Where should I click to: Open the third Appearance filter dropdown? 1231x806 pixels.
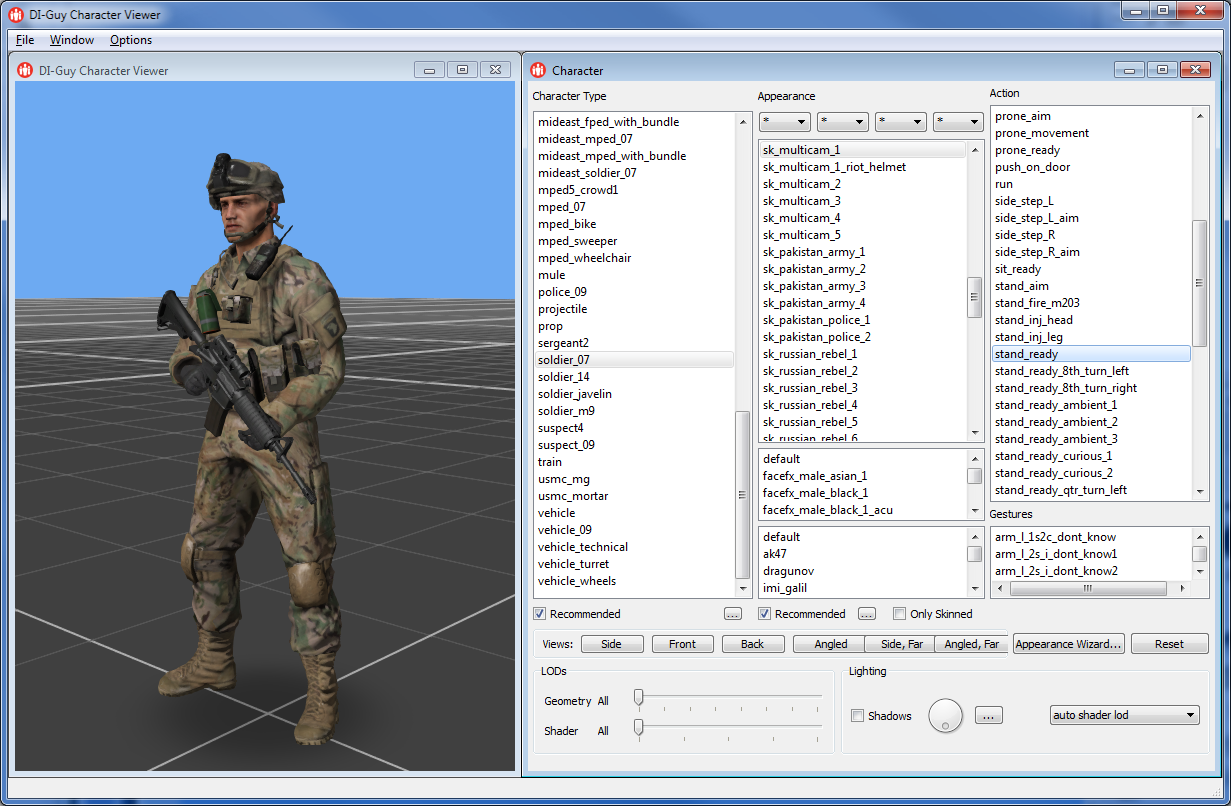(901, 121)
